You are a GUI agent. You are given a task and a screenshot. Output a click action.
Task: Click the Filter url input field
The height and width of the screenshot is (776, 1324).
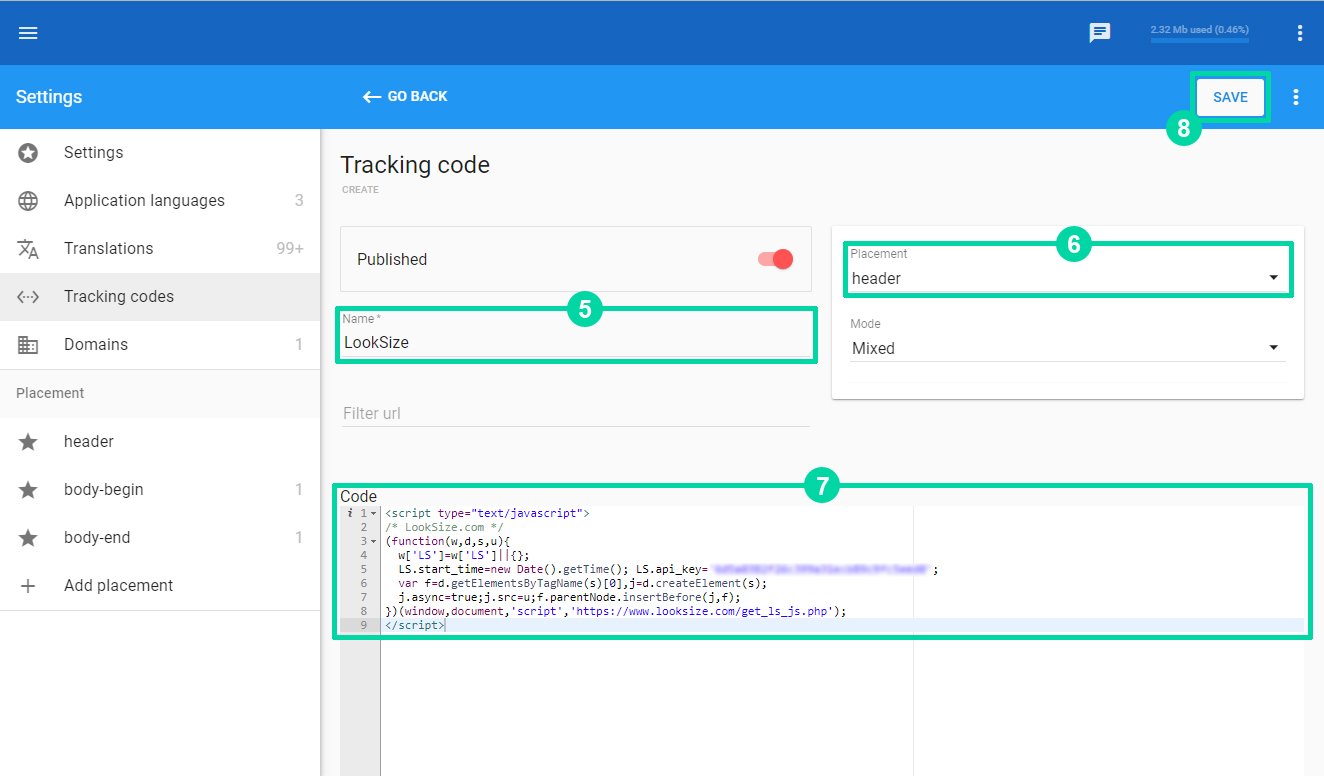576,413
